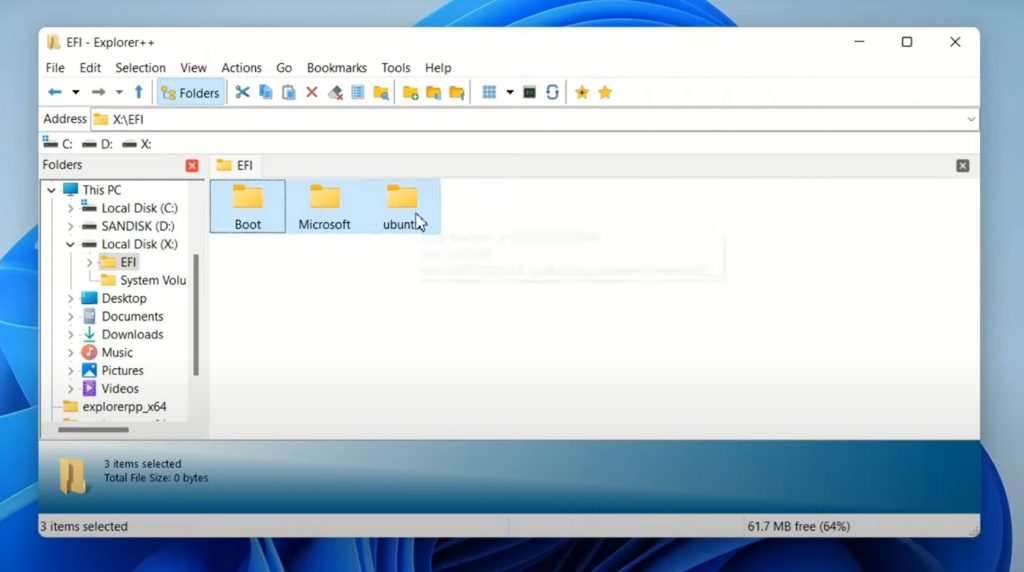Screen dimensions: 1024x572
Task: Select the EFI tab
Action: tap(235, 165)
